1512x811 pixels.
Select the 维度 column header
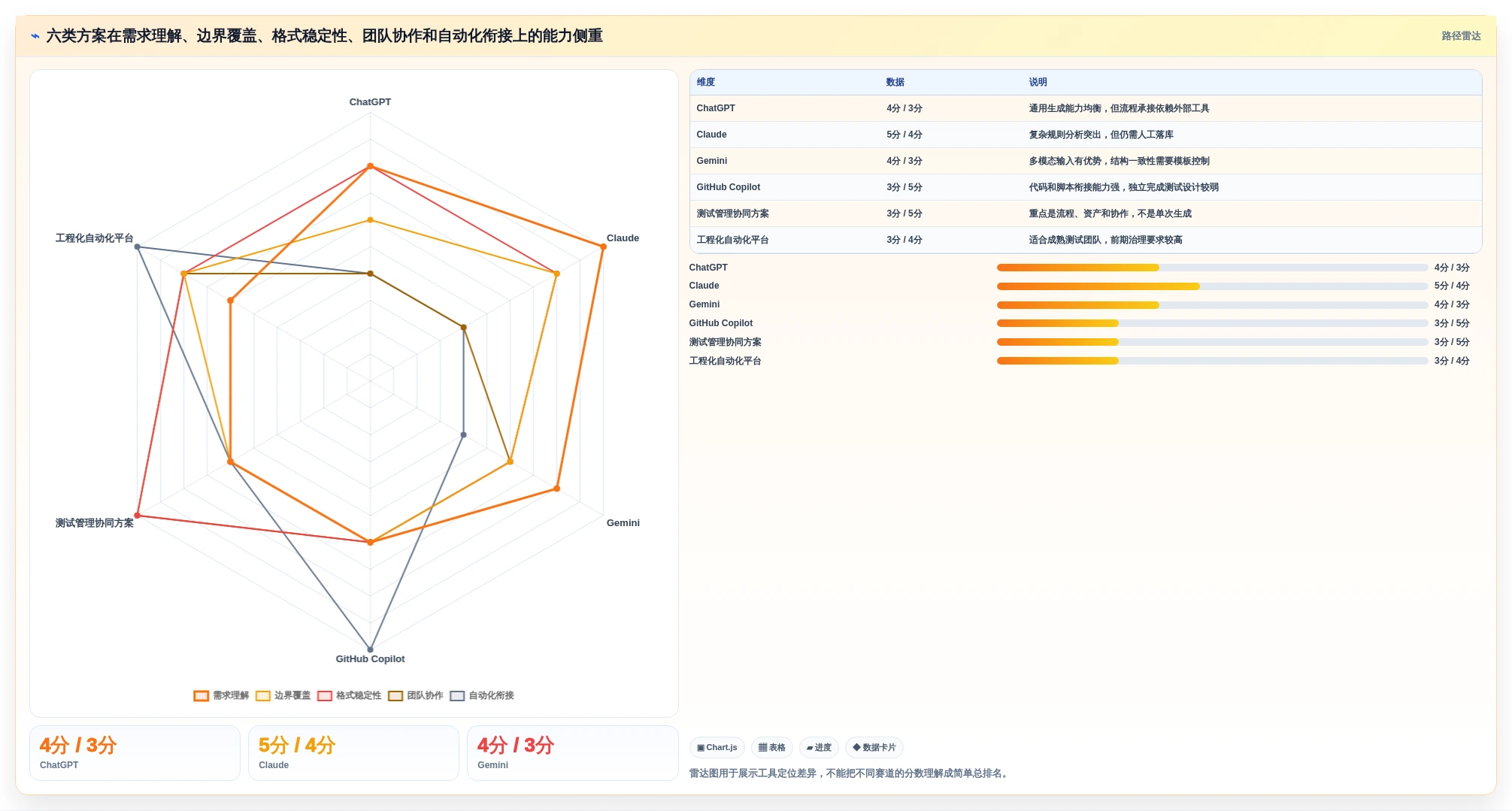(x=706, y=83)
